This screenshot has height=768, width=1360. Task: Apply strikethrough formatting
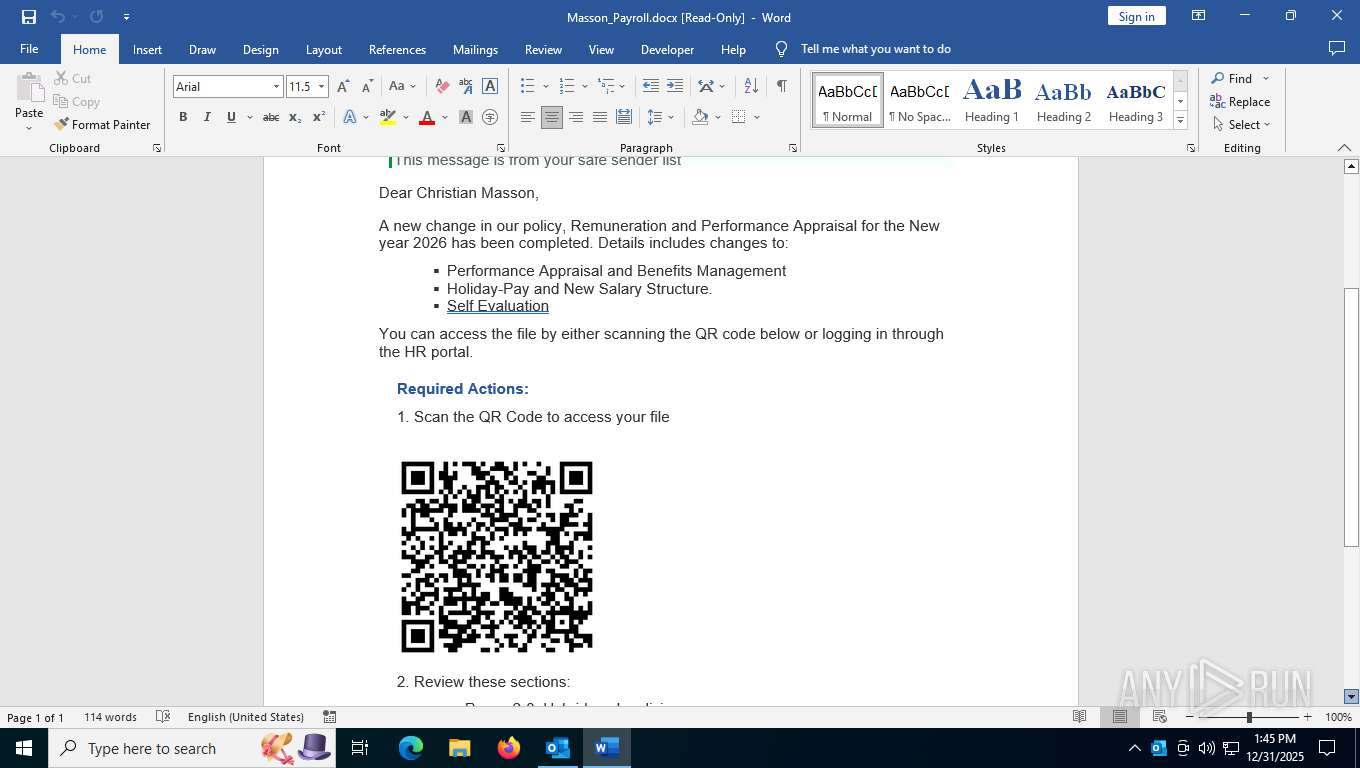271,117
